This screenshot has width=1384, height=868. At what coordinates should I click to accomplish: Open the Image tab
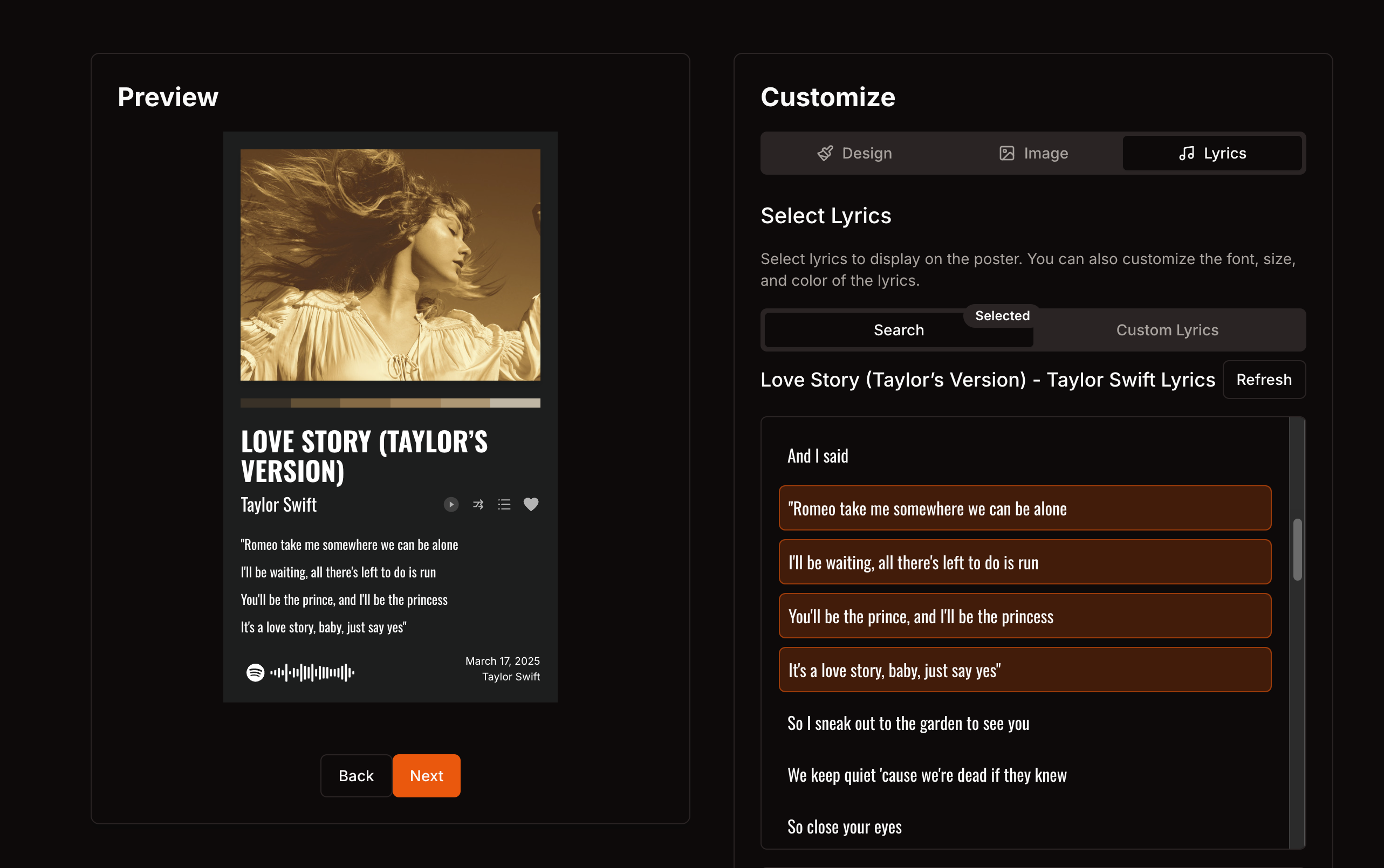click(x=1033, y=153)
